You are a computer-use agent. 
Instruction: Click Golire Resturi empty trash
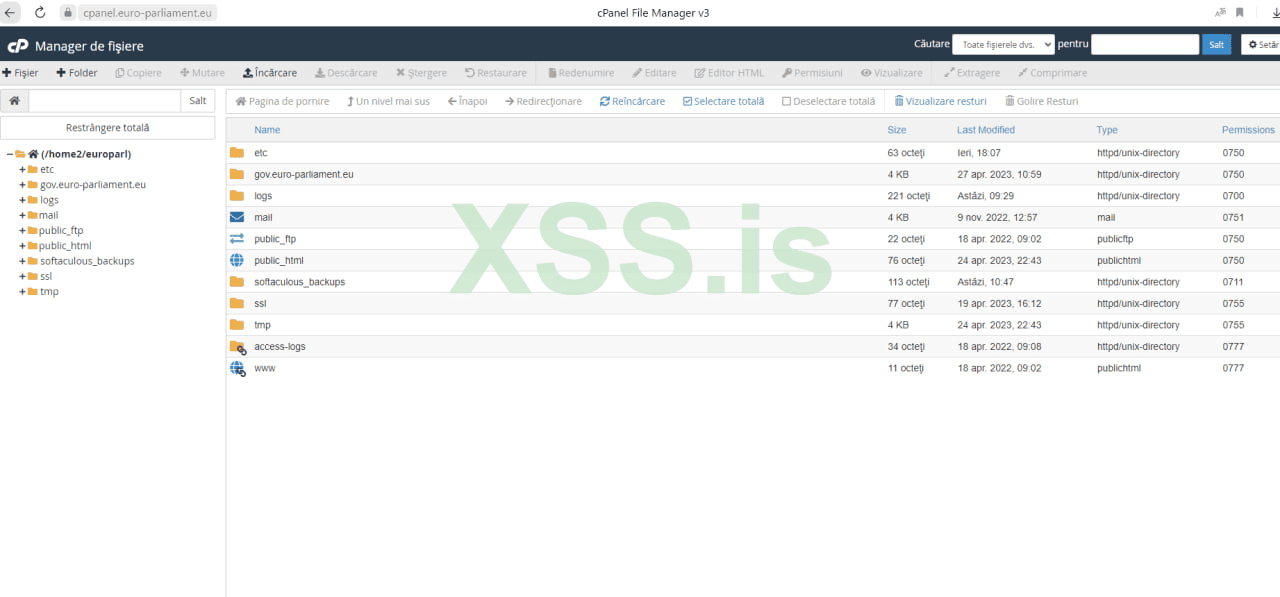coord(1041,101)
